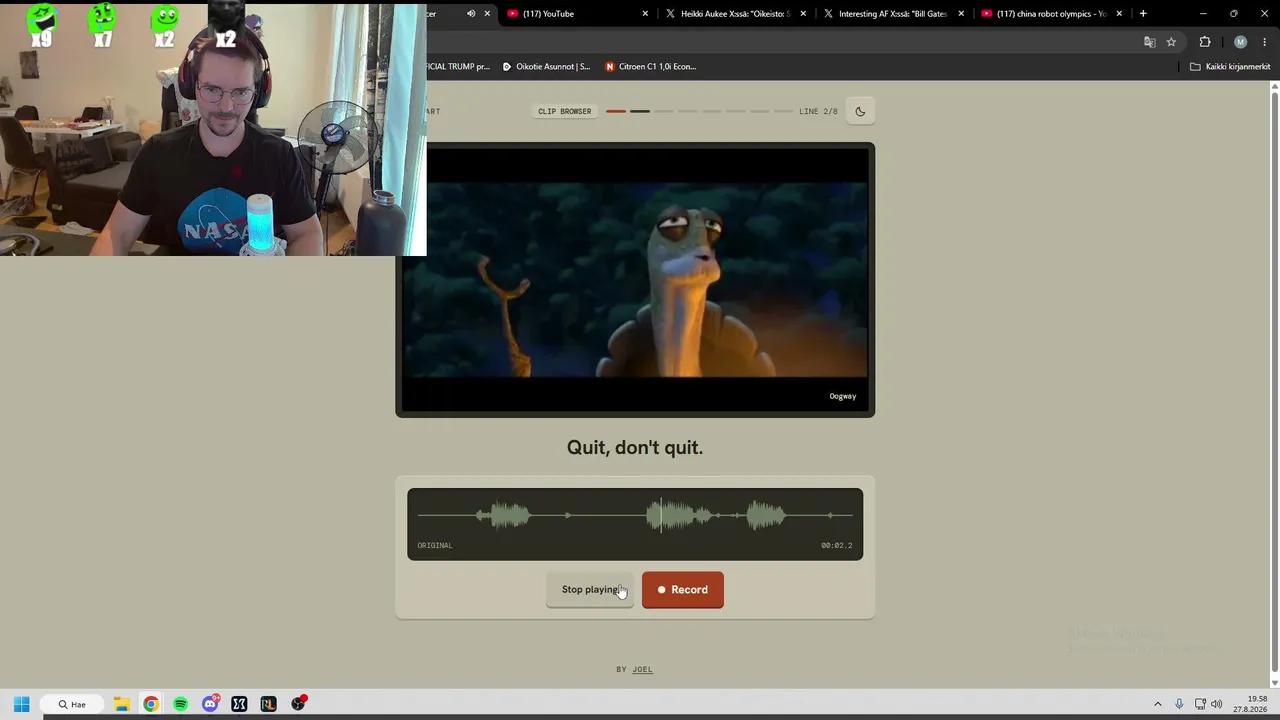Switch to the Interesting AF X tab

point(893,14)
